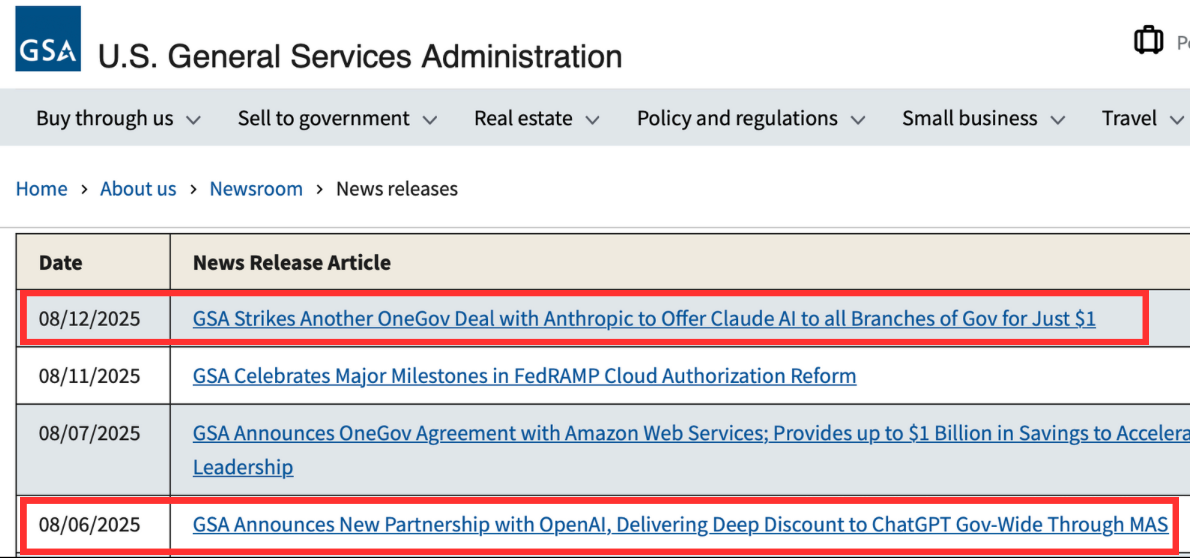Select News releases breadcrumb text
Viewport: 1190px width, 558px height.
click(x=397, y=188)
